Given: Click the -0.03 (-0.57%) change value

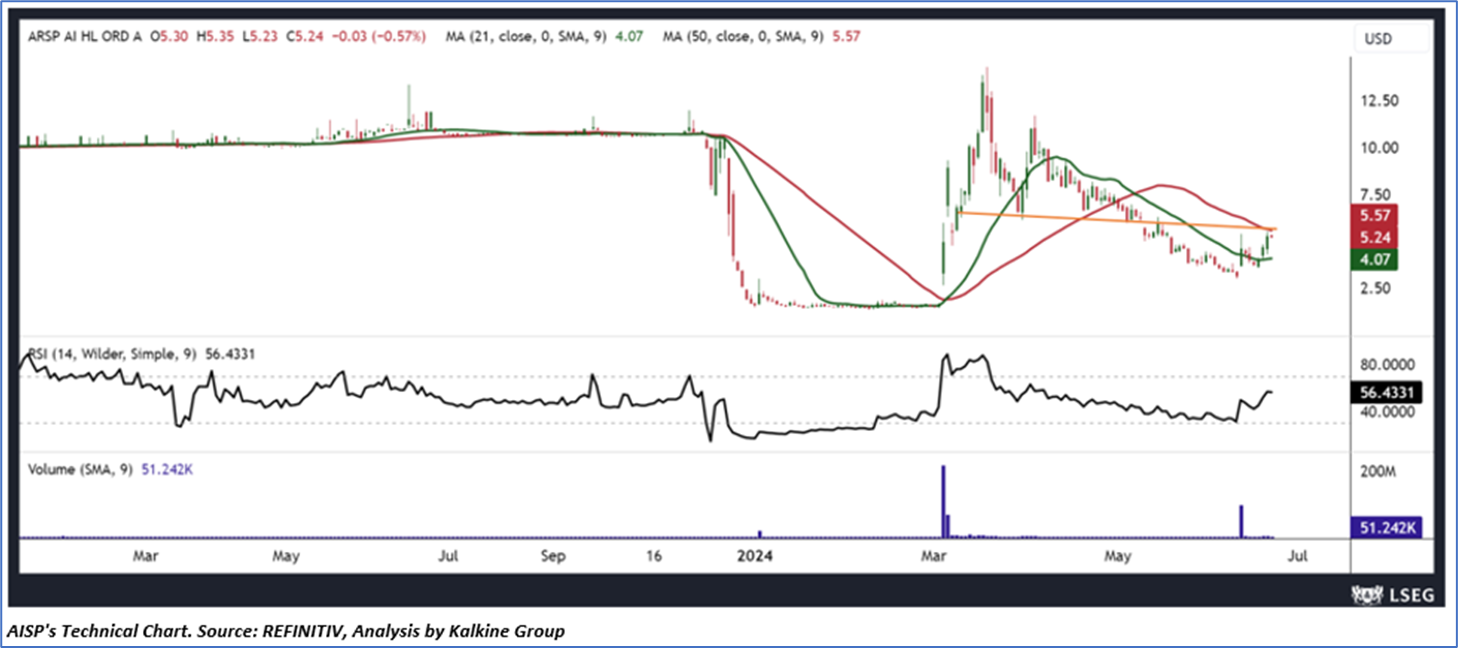Looking at the screenshot, I should point(377,36).
